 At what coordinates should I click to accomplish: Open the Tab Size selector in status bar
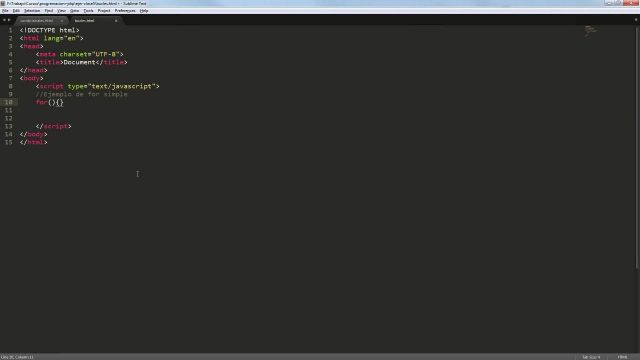(x=591, y=357)
